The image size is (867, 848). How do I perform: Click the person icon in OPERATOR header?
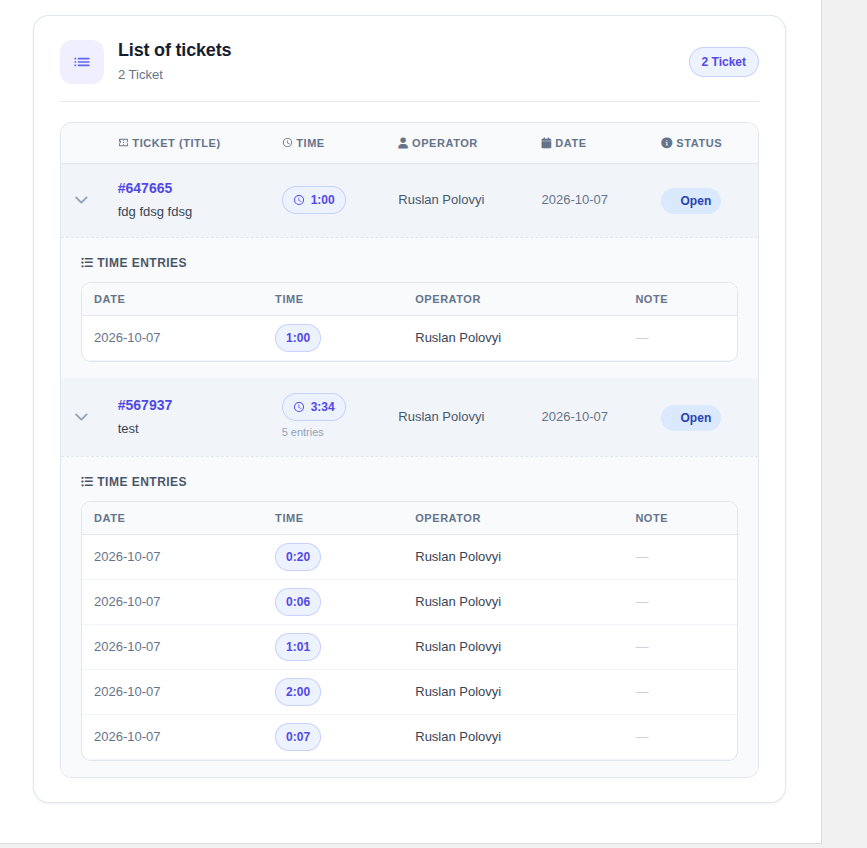tap(403, 143)
